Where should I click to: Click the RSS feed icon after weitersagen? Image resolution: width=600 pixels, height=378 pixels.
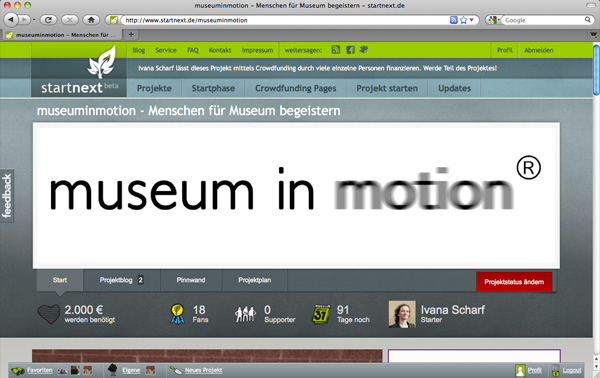[x=336, y=50]
